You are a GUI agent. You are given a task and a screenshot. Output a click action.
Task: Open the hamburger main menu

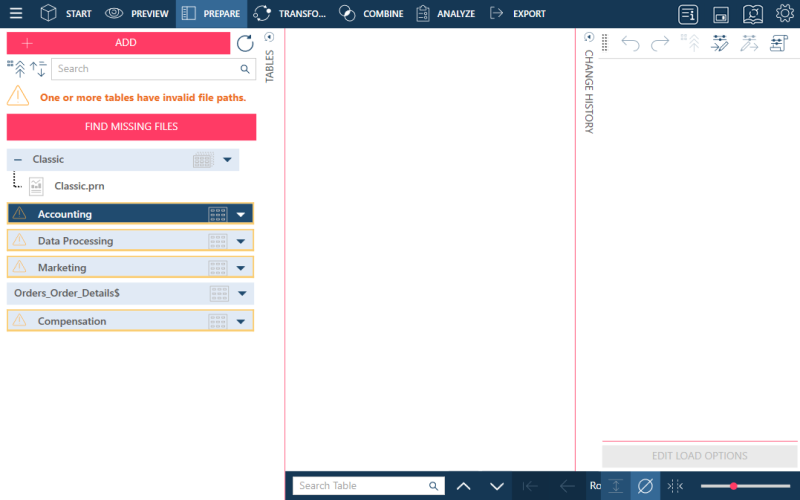click(x=16, y=13)
